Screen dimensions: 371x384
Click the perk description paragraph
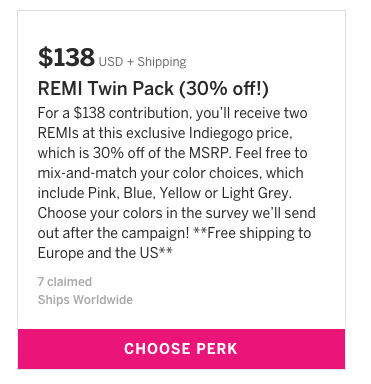[176, 183]
